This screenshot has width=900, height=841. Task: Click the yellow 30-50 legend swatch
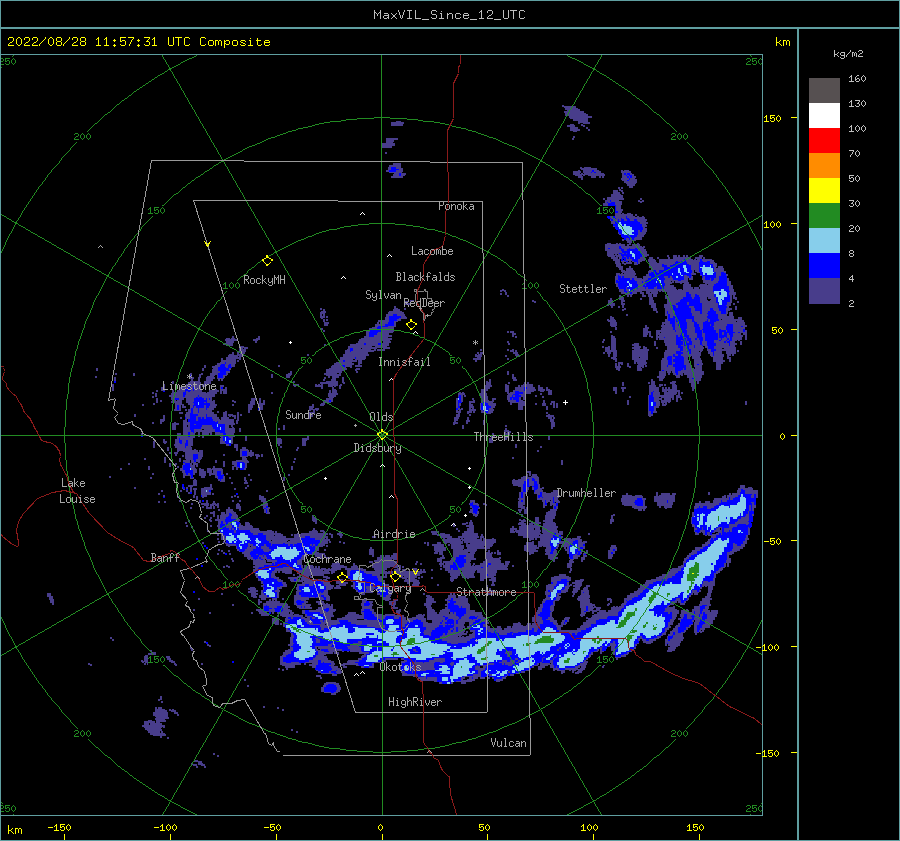point(824,191)
